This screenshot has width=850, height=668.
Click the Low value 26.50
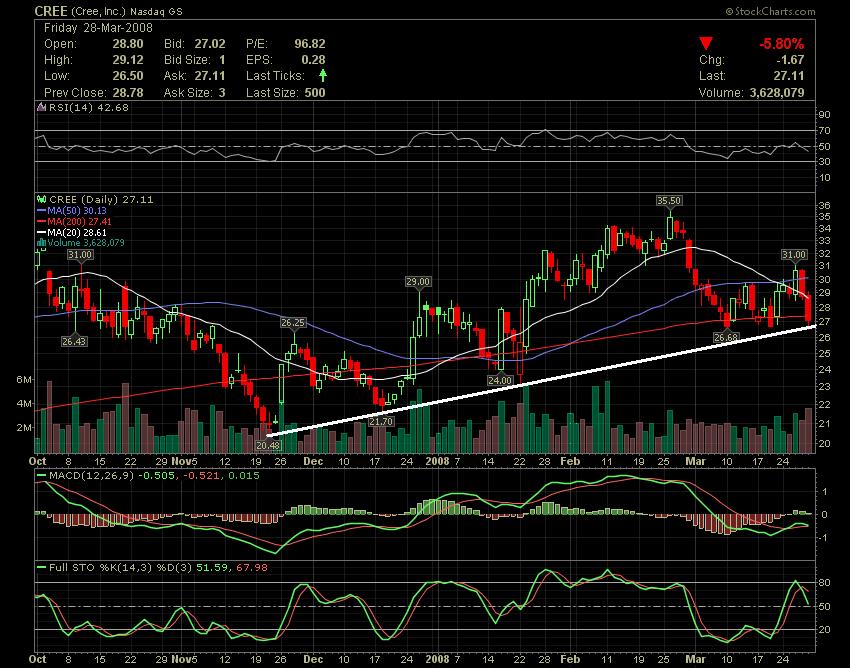click(x=128, y=76)
